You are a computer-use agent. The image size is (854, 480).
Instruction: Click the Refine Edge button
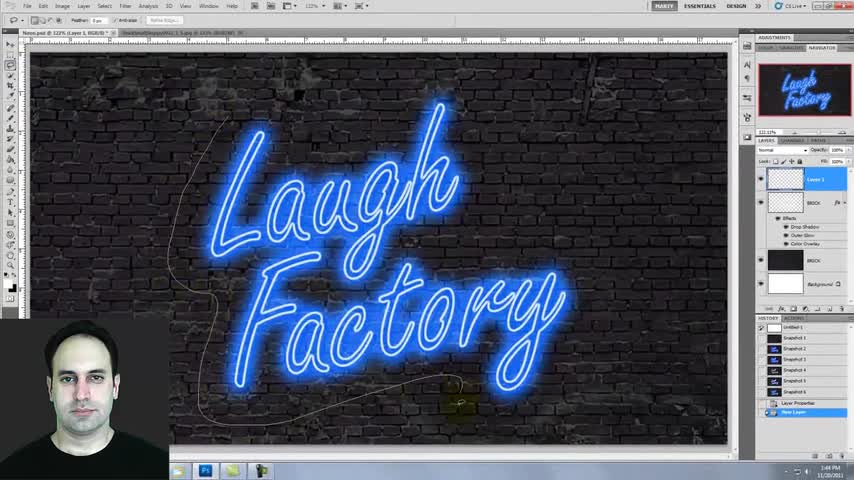164,20
